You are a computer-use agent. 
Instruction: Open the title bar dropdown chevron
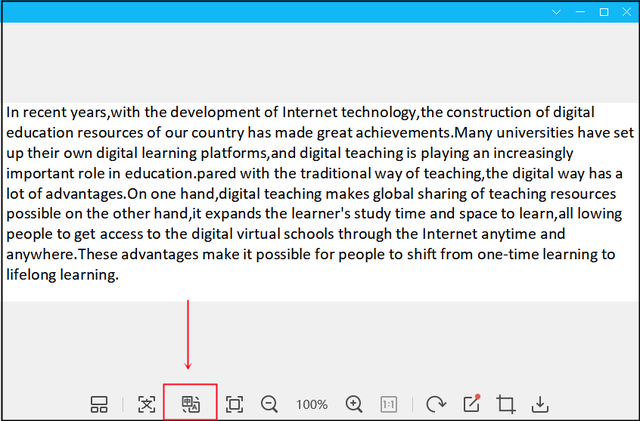[556, 12]
